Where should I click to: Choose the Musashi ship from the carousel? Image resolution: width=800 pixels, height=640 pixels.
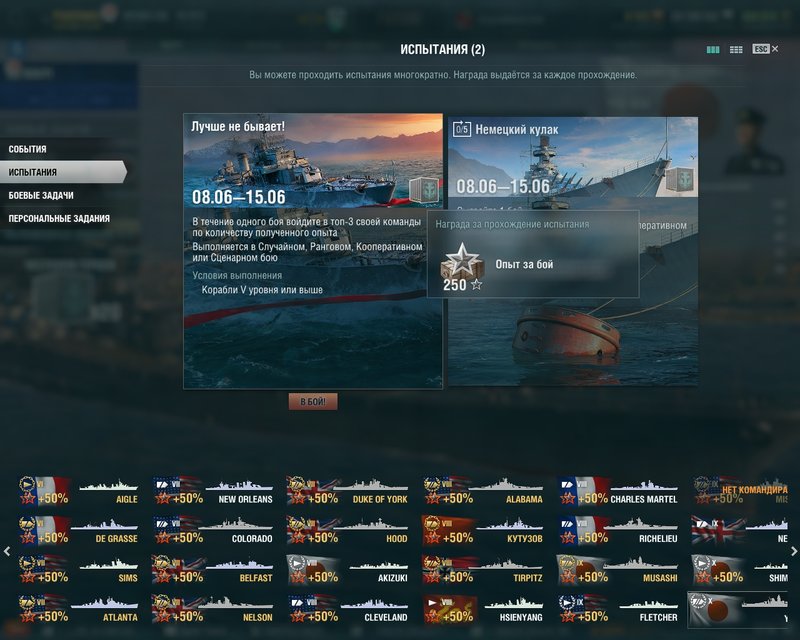617,570
